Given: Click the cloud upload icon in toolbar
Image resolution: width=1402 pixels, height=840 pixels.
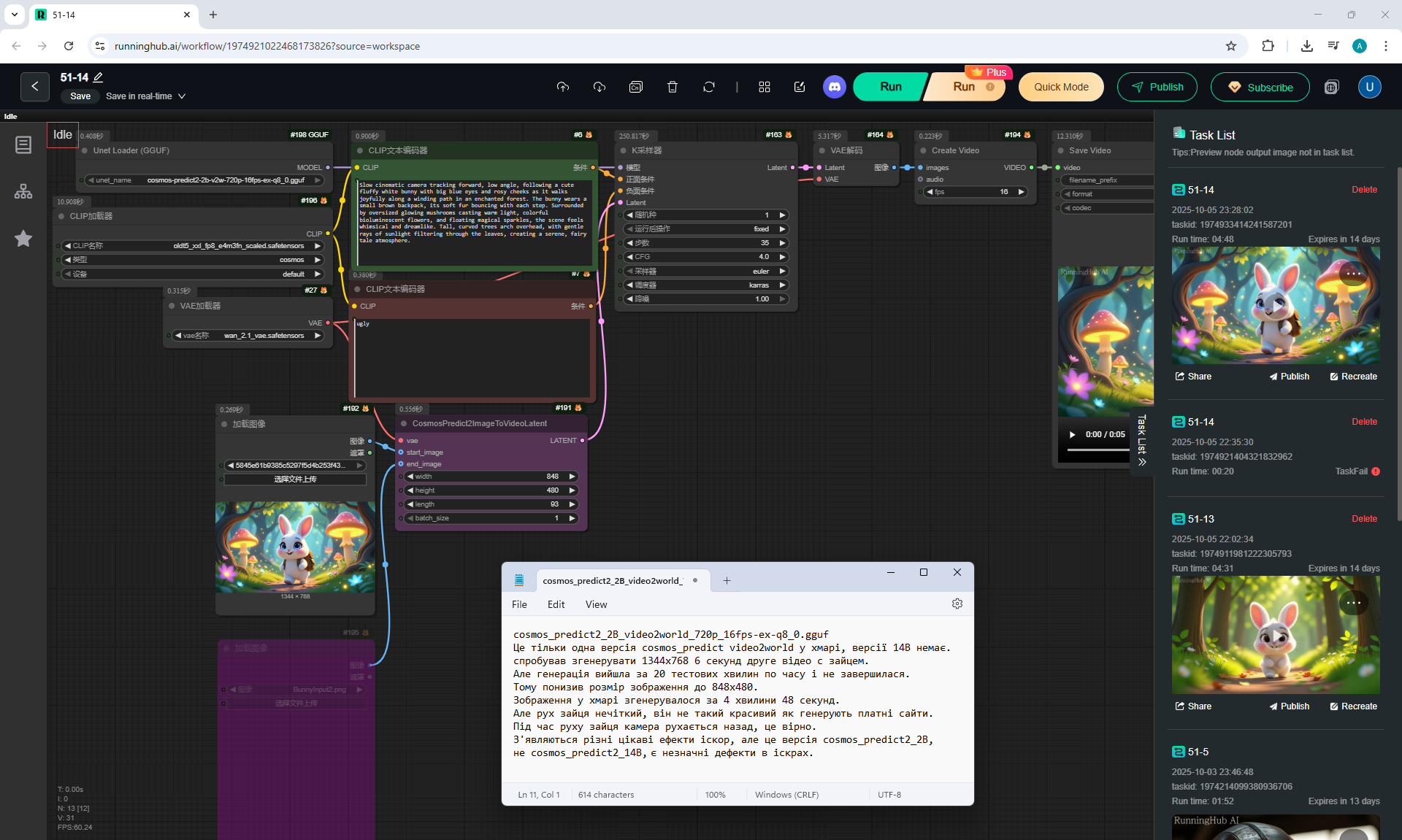Looking at the screenshot, I should click(562, 87).
